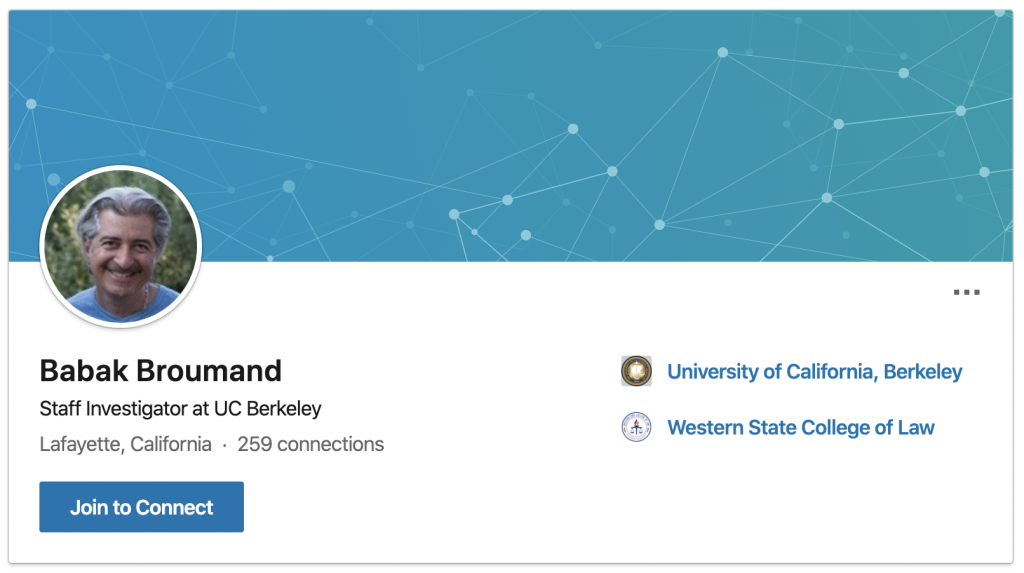
Task: Open the University of California, Berkeley link
Action: click(x=814, y=372)
